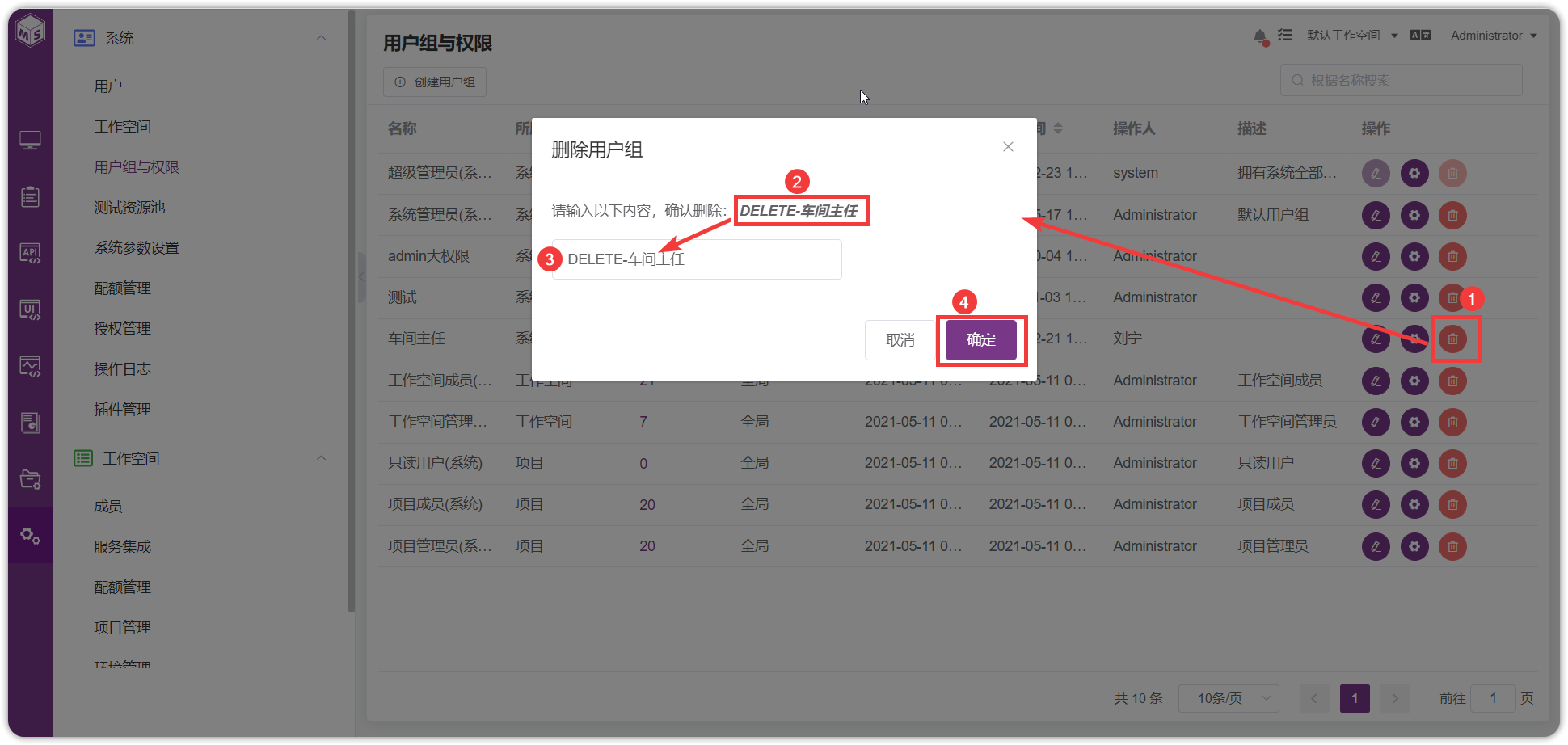The width and height of the screenshot is (1568, 745).
Task: Open 操作日志 in the sidebar
Action: click(x=122, y=369)
